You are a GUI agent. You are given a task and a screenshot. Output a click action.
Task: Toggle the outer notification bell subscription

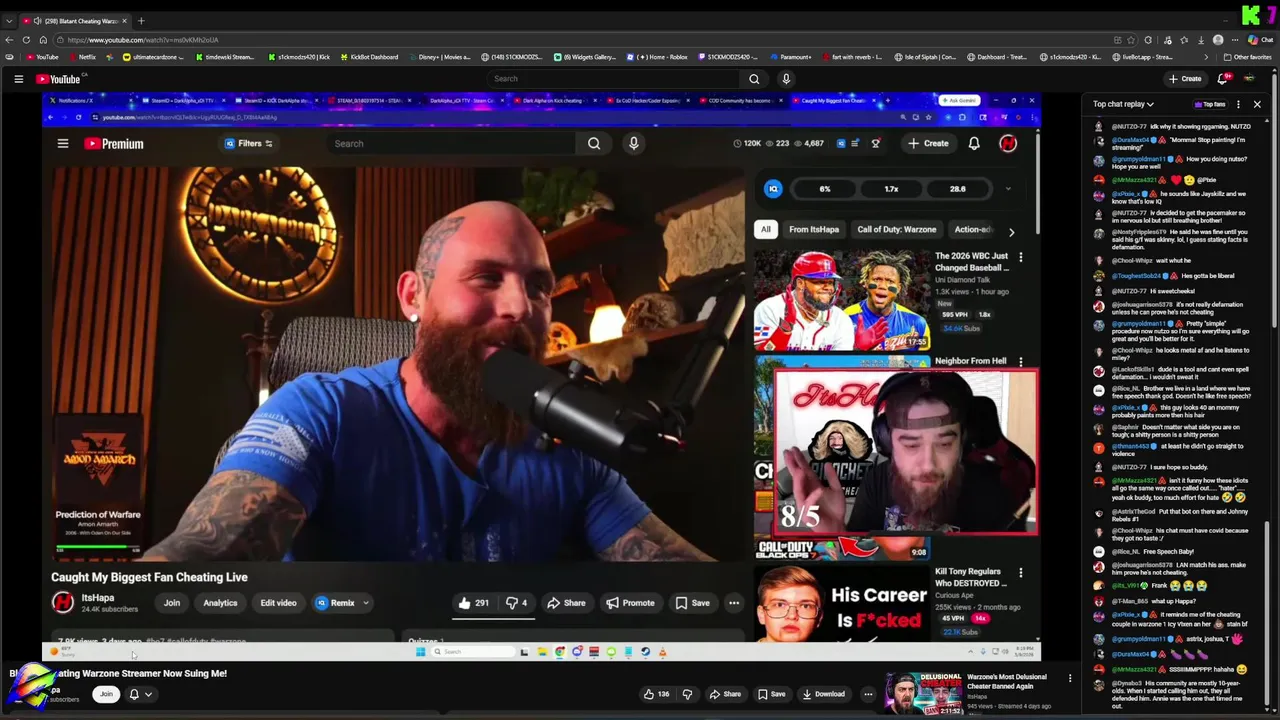[139, 694]
